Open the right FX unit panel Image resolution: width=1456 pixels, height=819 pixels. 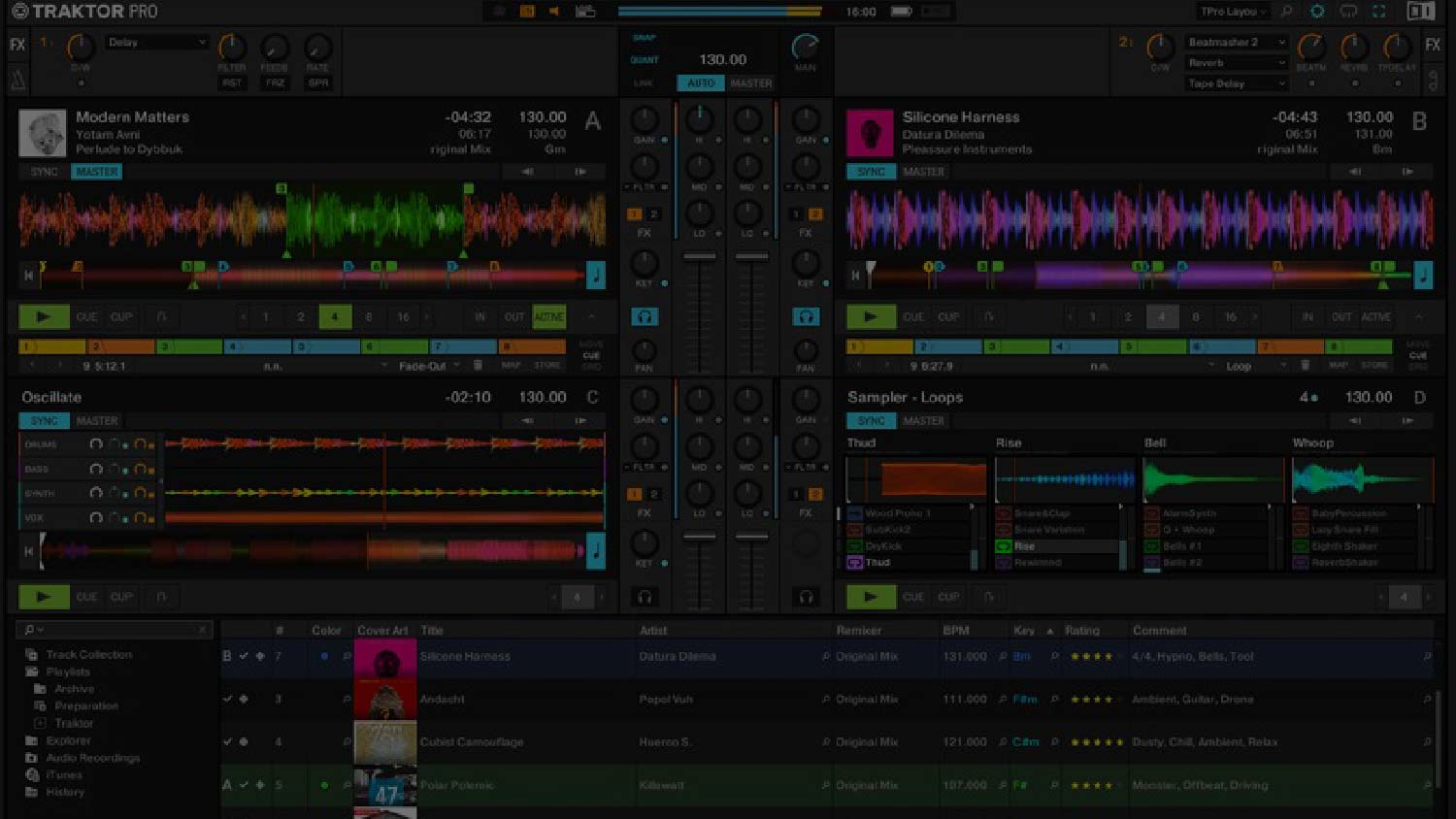1433,45
